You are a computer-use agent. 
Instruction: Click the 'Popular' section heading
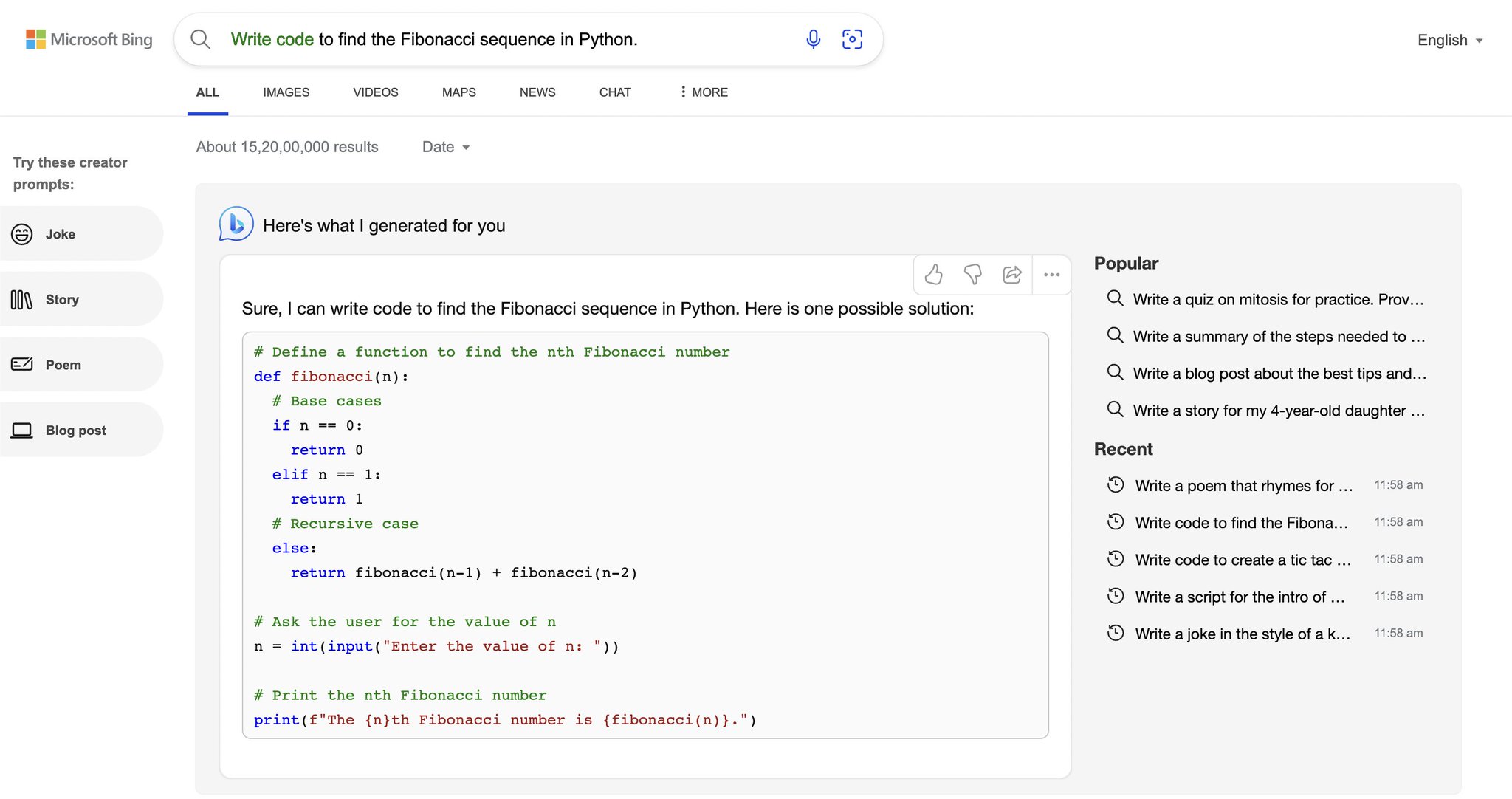(x=1126, y=263)
